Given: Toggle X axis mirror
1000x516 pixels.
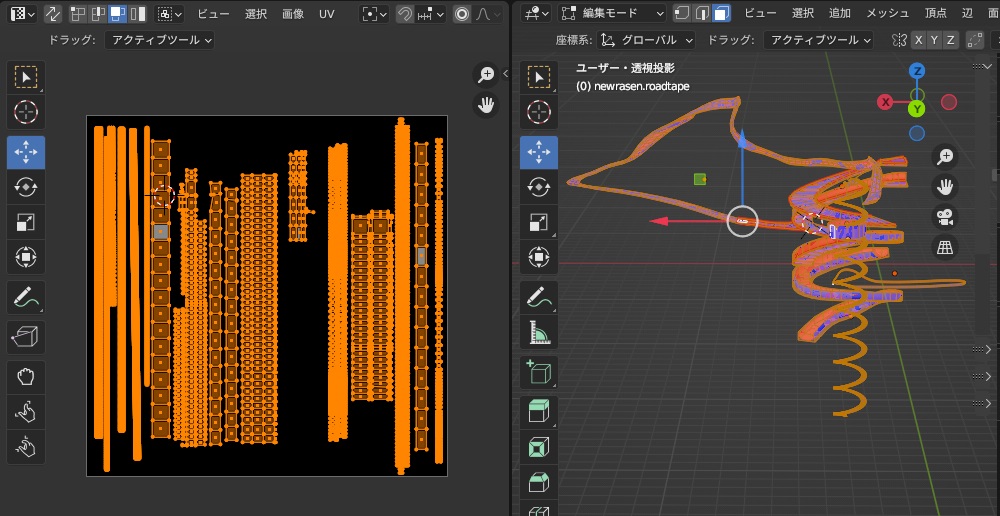Looking at the screenshot, I should pyautogui.click(x=918, y=40).
